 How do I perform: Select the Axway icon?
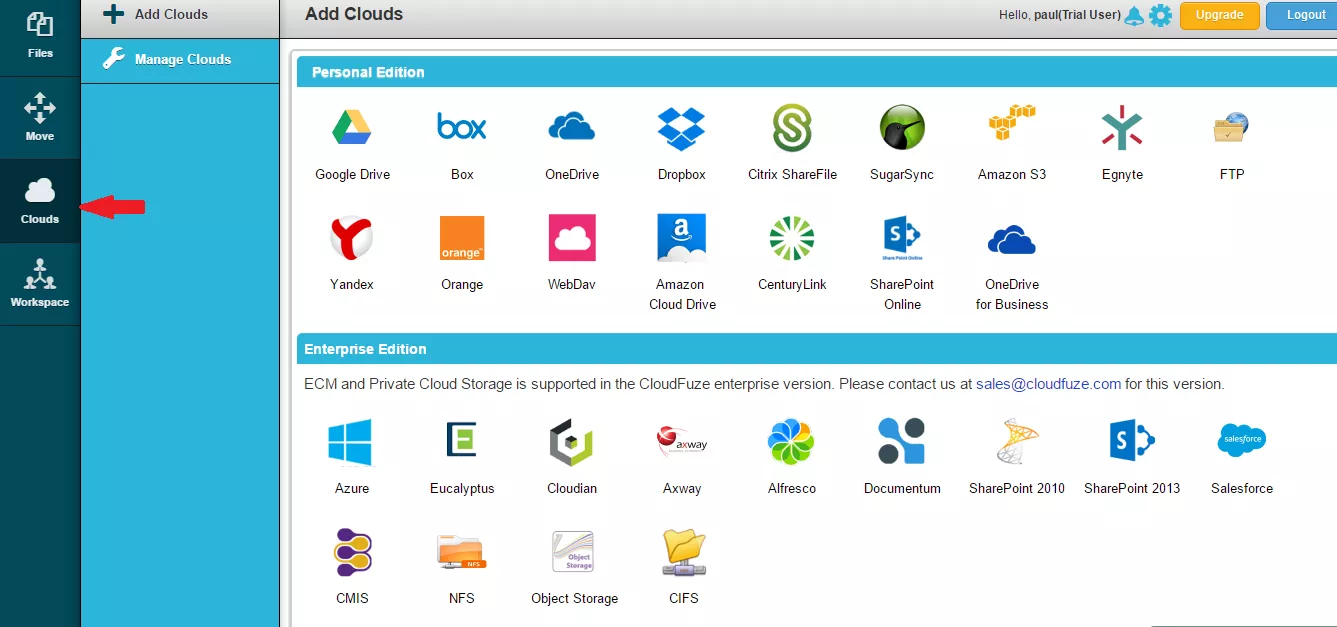click(x=682, y=440)
